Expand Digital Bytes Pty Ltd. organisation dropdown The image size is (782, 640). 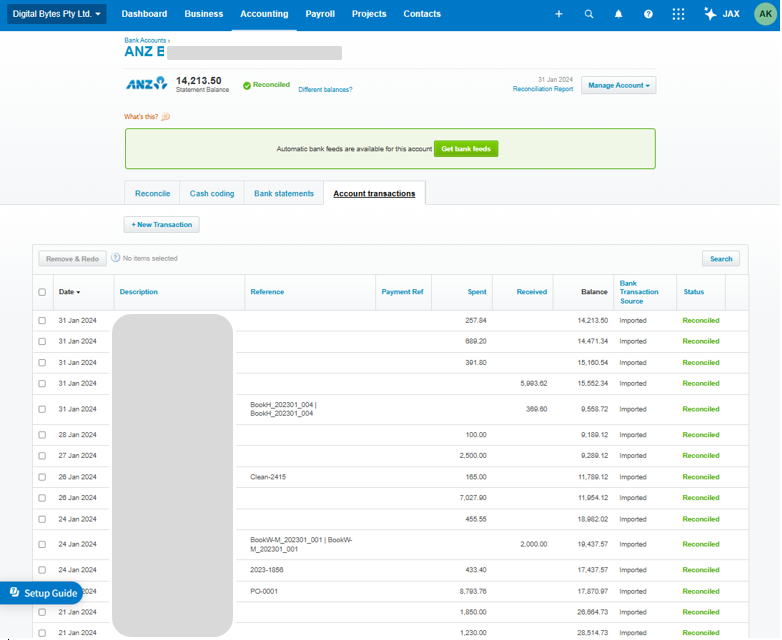coord(56,14)
